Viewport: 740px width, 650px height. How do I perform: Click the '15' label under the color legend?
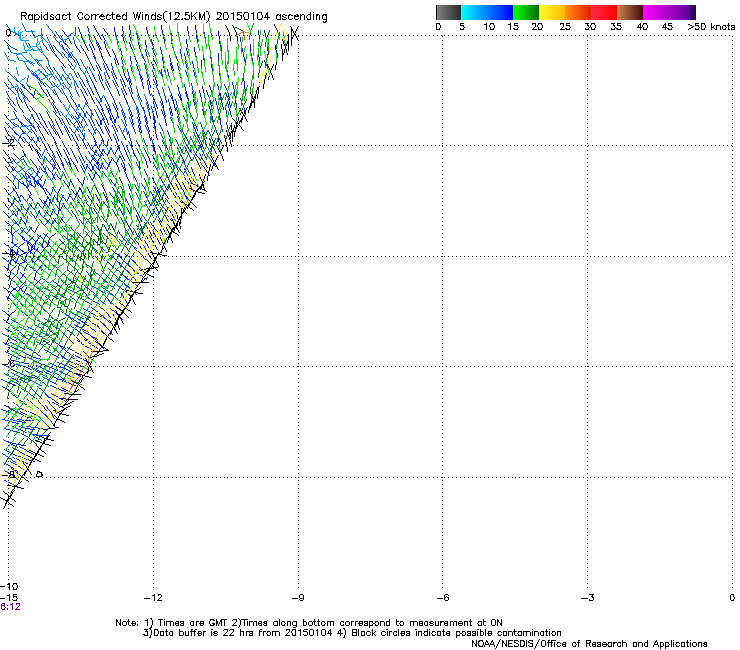click(513, 27)
